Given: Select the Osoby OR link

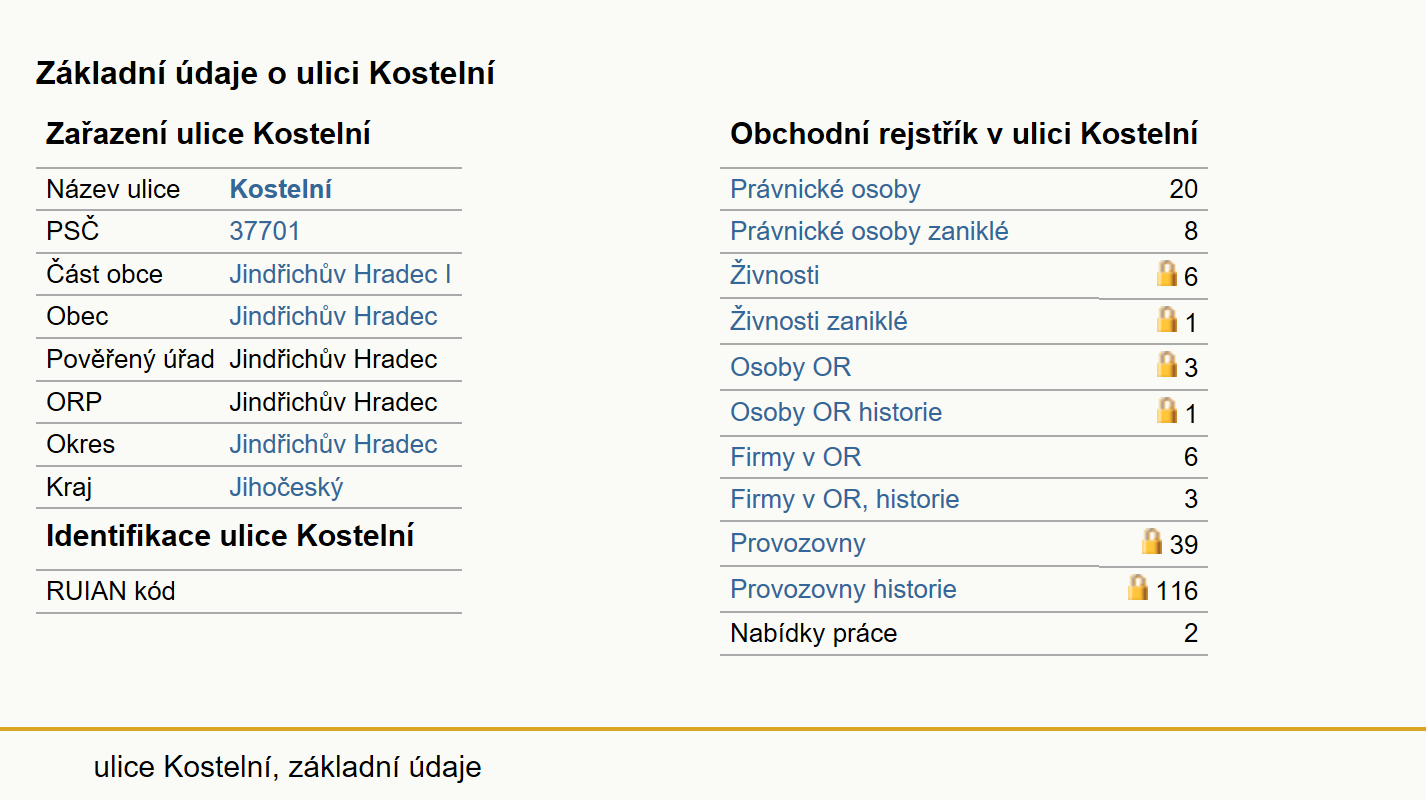Looking at the screenshot, I should tap(791, 367).
